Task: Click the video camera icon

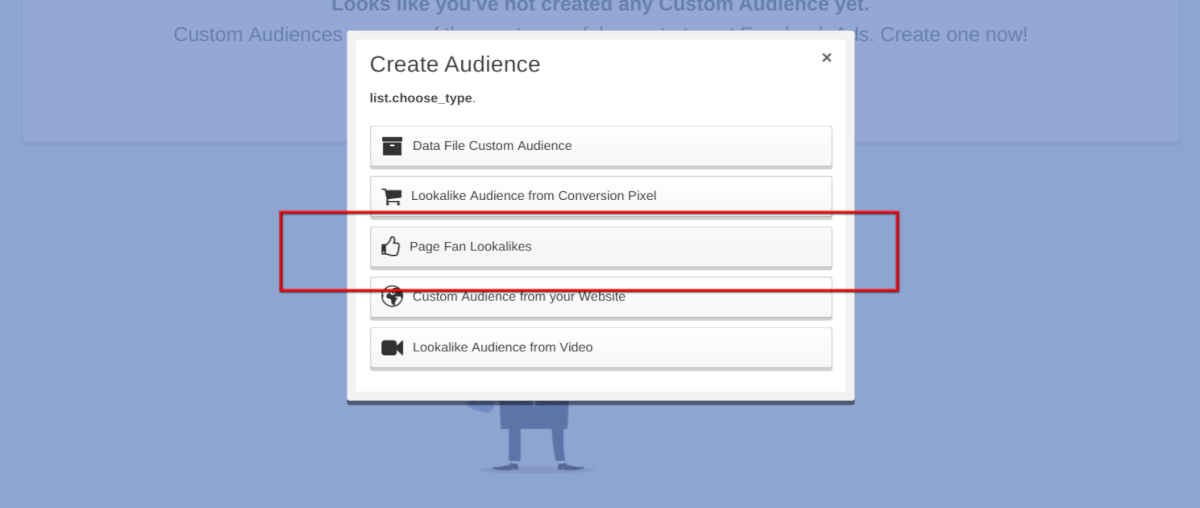Action: tap(392, 348)
